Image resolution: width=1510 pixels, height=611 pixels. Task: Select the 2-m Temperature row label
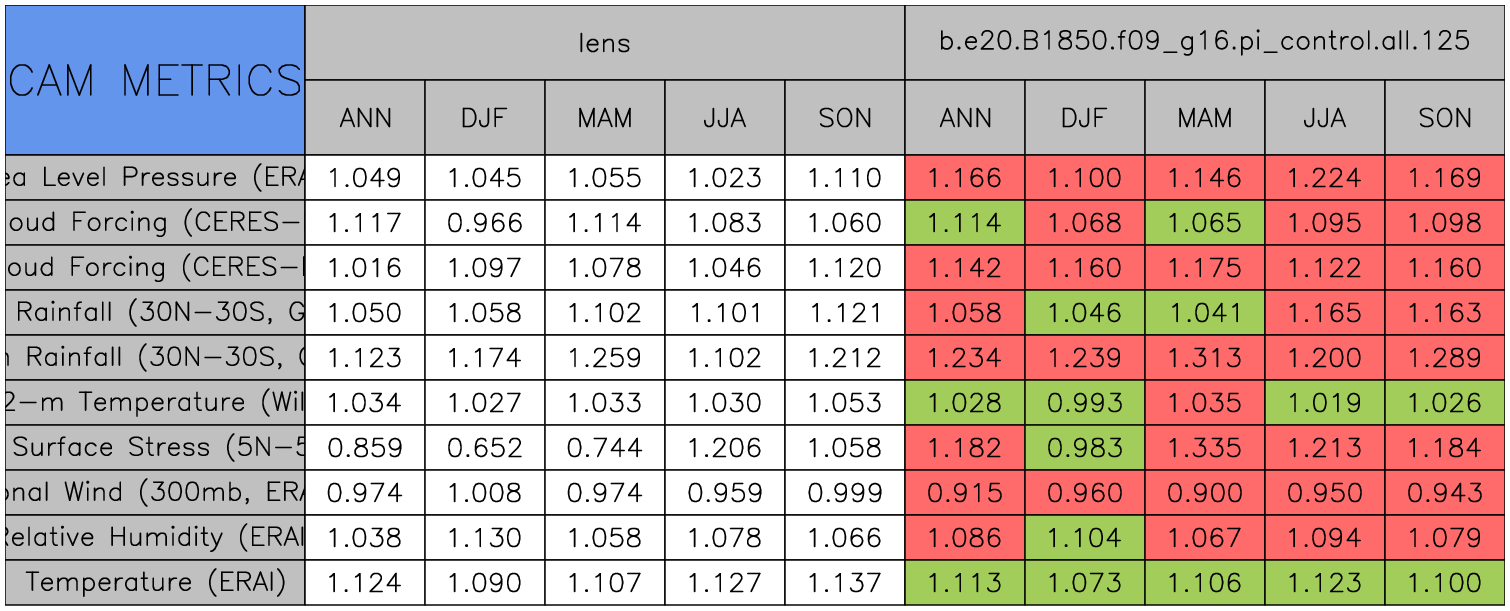(x=155, y=403)
